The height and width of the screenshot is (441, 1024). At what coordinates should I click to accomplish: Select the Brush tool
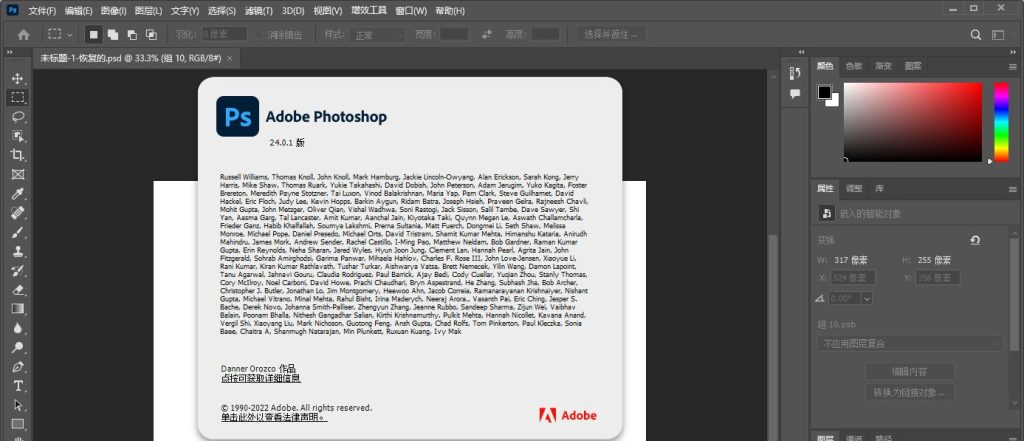pyautogui.click(x=18, y=232)
